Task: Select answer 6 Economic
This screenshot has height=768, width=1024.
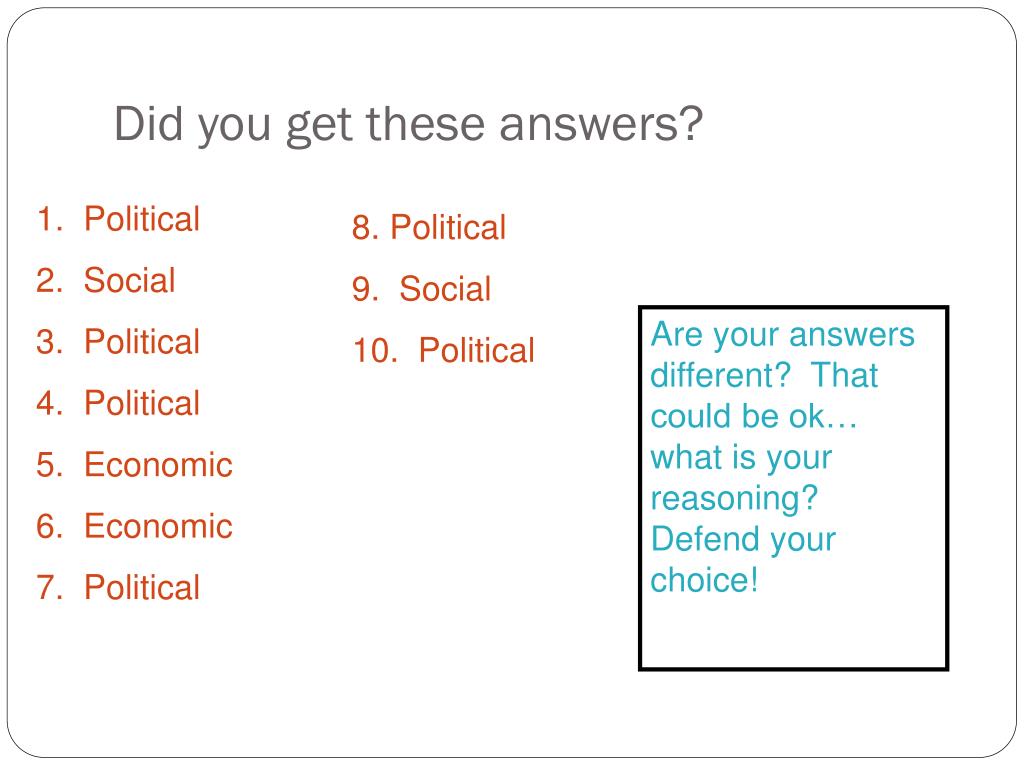Action: point(135,526)
